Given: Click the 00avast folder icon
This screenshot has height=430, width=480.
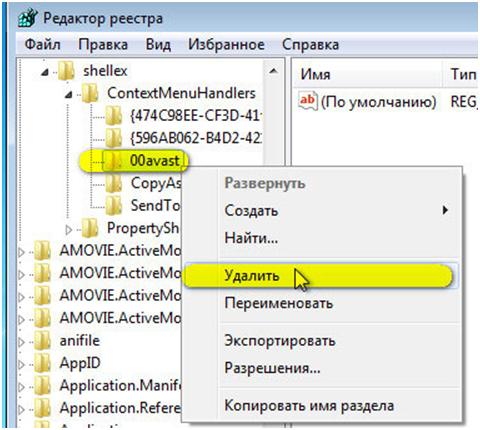Looking at the screenshot, I should 113,161.
